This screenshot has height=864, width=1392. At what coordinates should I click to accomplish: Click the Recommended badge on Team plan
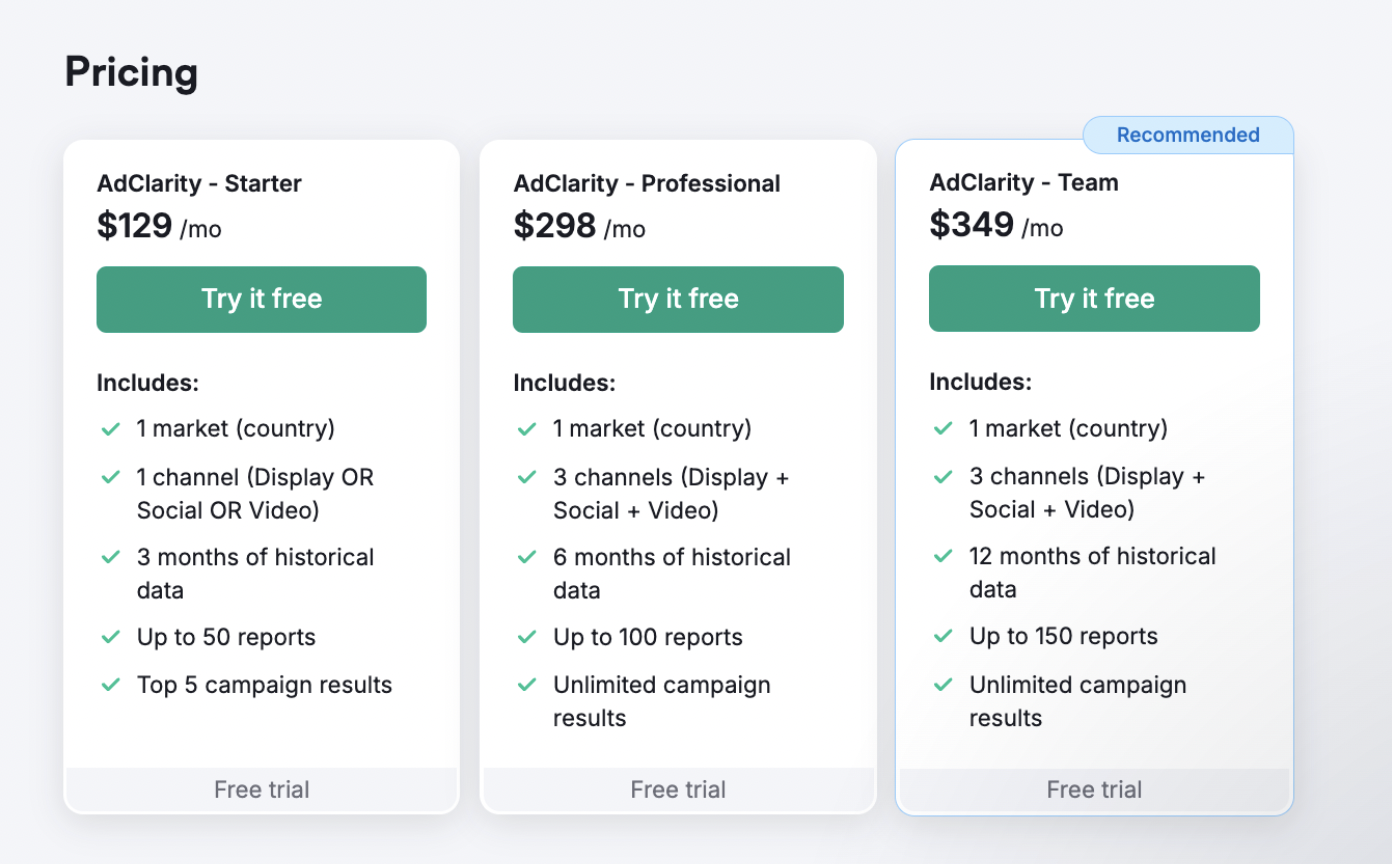point(1188,135)
